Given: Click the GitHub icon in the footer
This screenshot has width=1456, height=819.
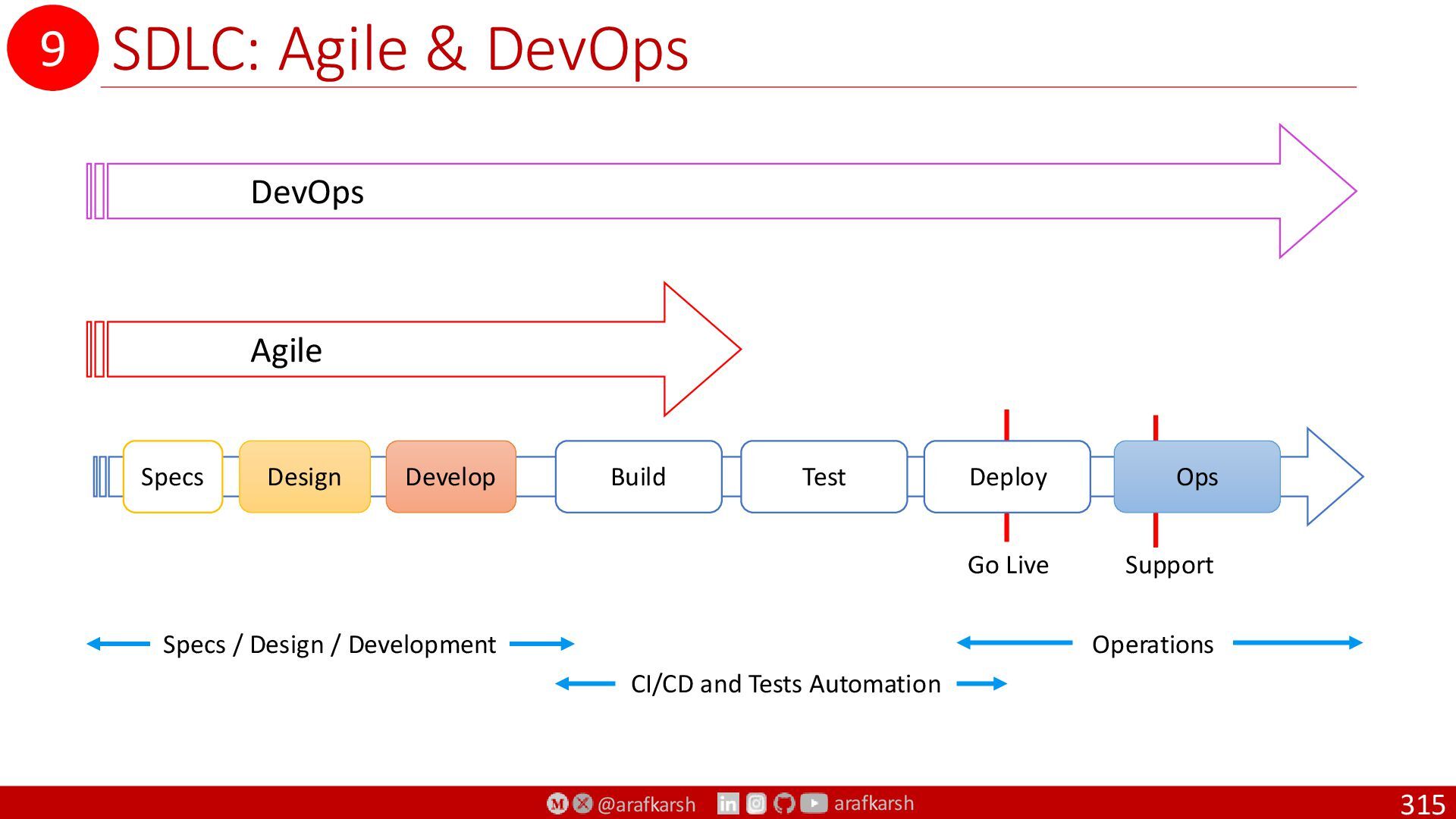Looking at the screenshot, I should click(784, 803).
